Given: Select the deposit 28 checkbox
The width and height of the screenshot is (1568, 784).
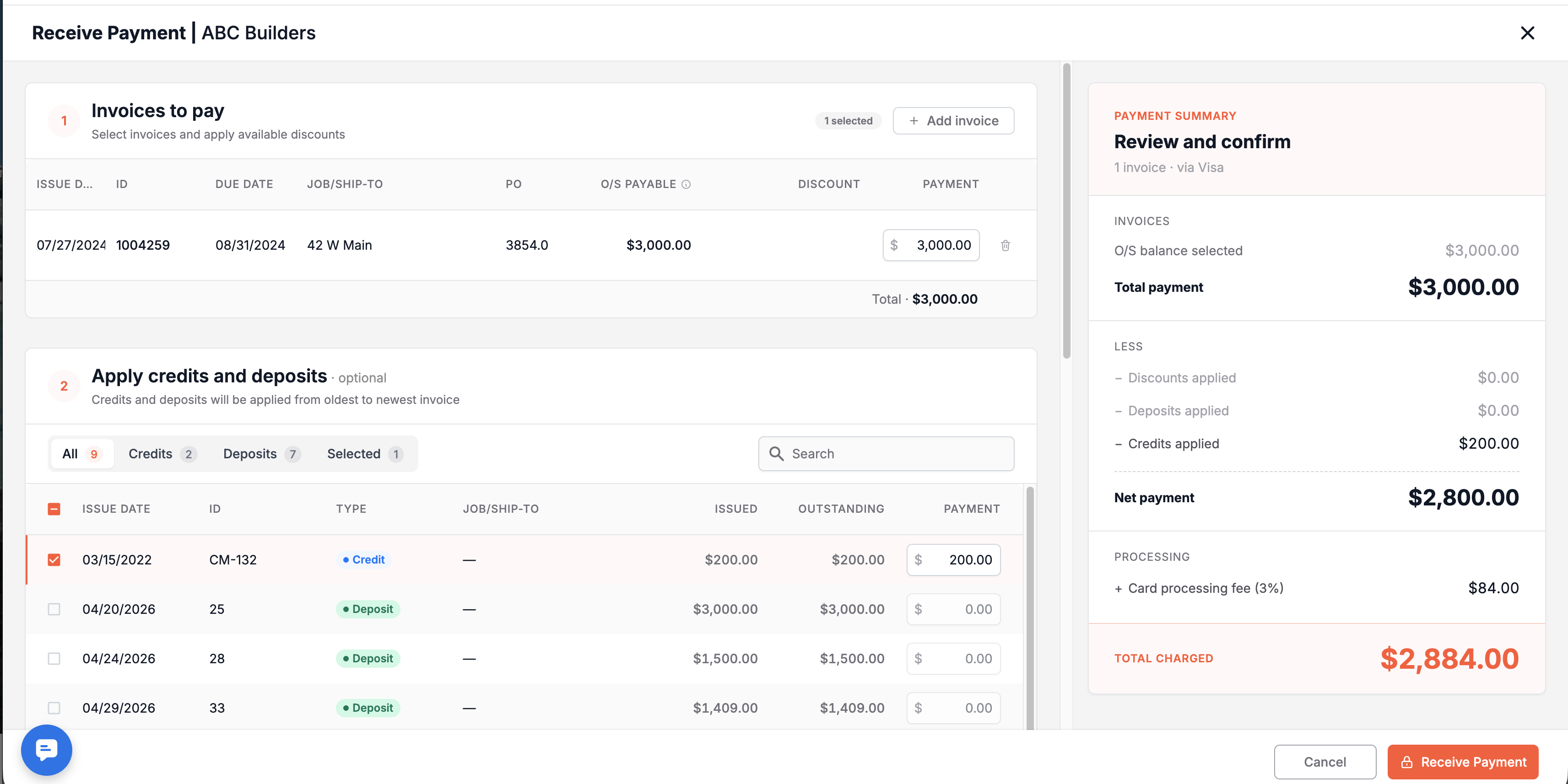Looking at the screenshot, I should pyautogui.click(x=54, y=659).
